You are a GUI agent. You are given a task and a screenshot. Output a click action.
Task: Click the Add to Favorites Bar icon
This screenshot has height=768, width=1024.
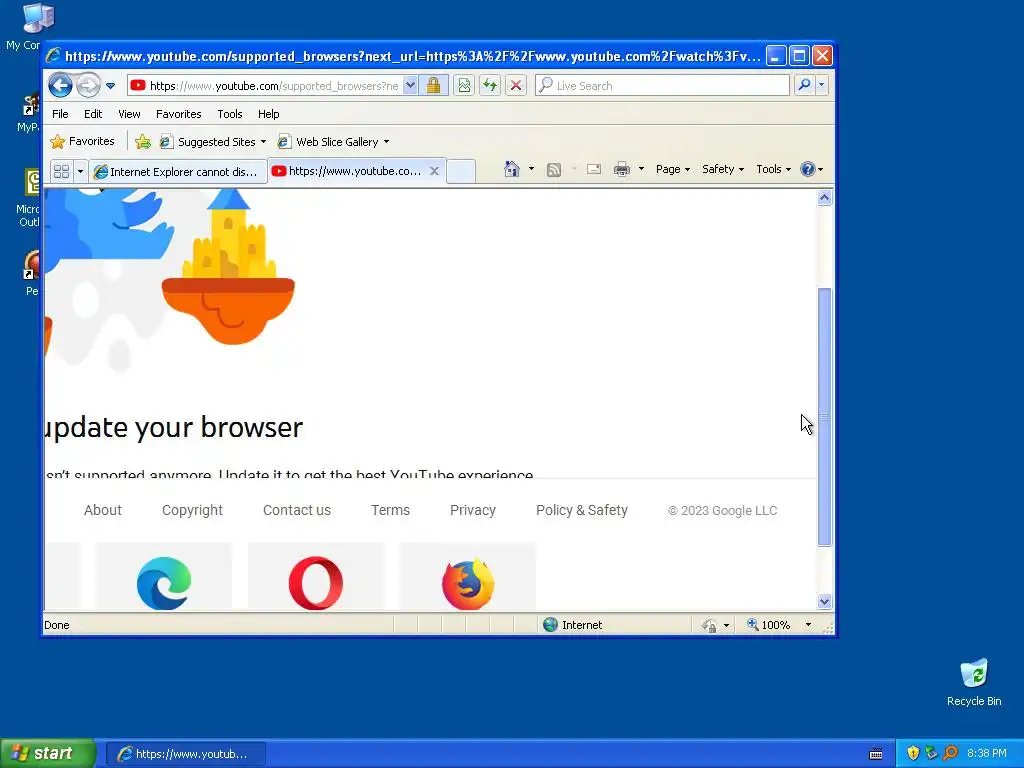(143, 142)
